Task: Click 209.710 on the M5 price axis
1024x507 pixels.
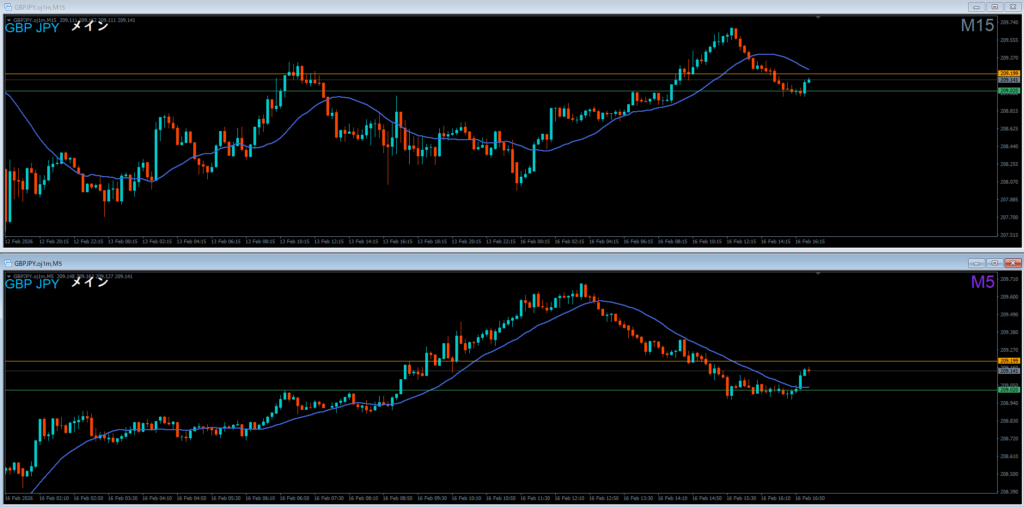Action: tap(1009, 279)
